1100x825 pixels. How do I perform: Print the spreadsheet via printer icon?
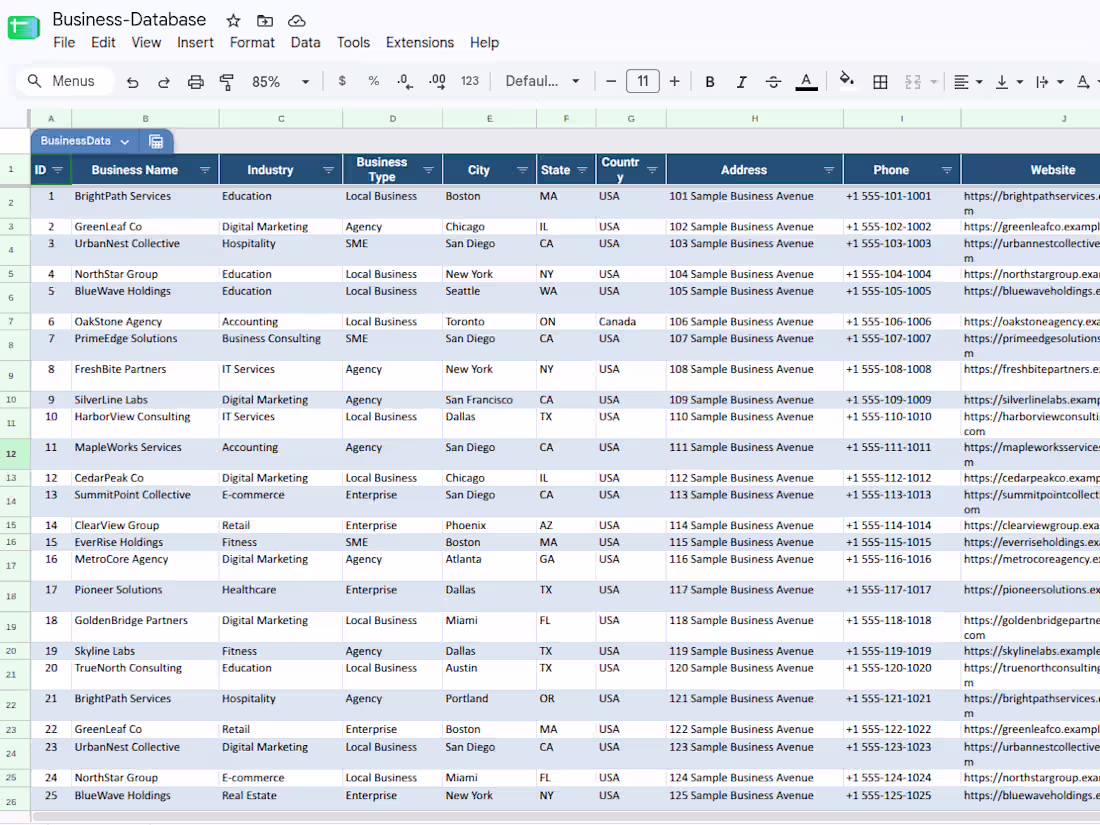click(x=196, y=82)
